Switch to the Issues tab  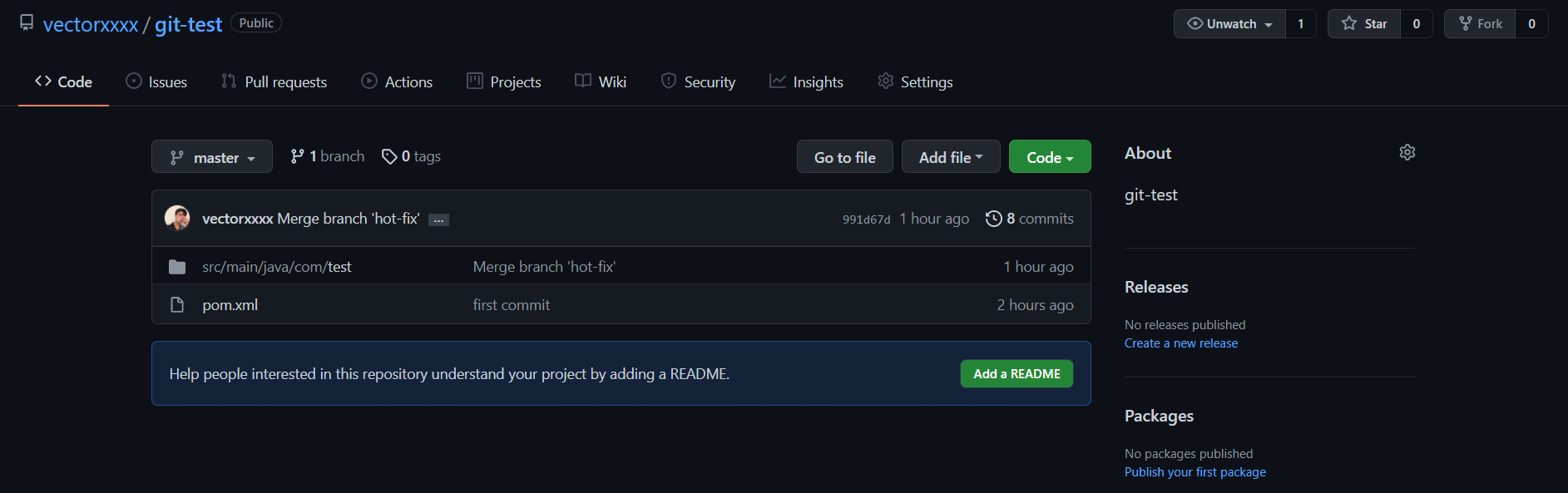pos(156,81)
